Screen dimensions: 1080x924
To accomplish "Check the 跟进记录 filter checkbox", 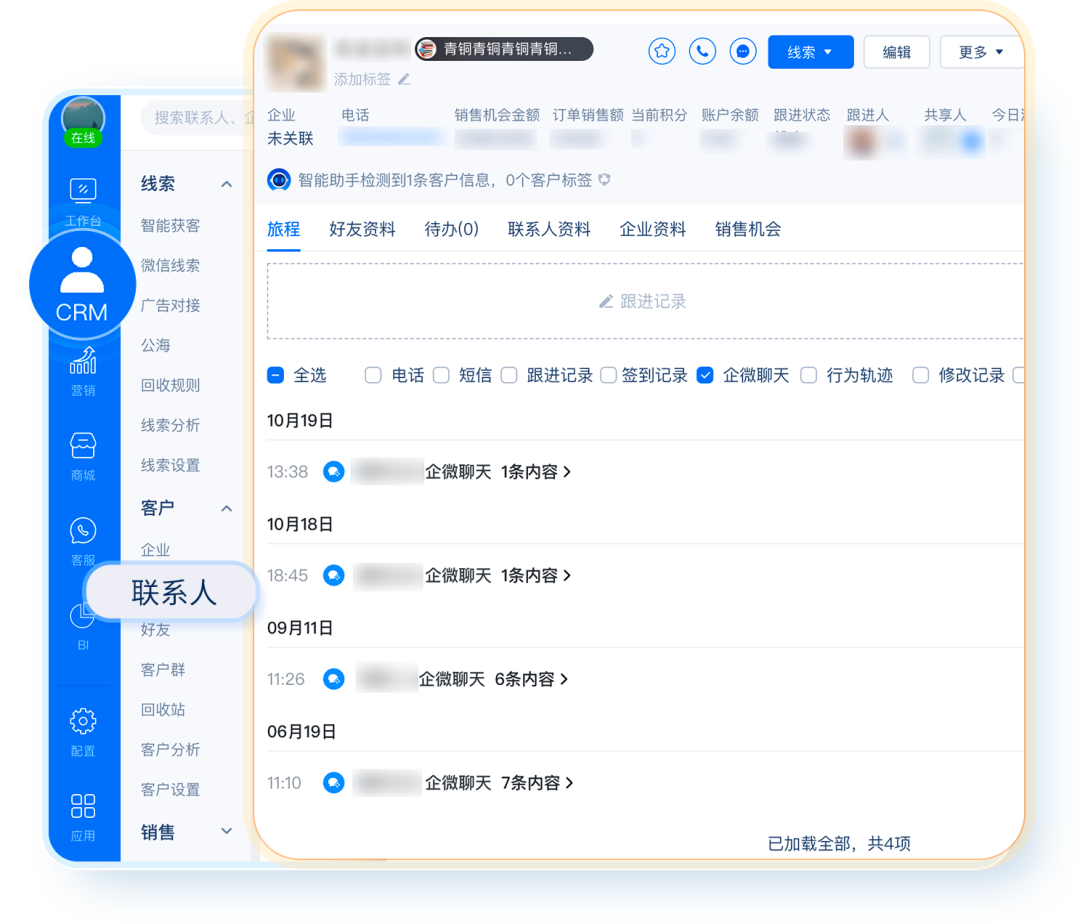I will (x=509, y=375).
